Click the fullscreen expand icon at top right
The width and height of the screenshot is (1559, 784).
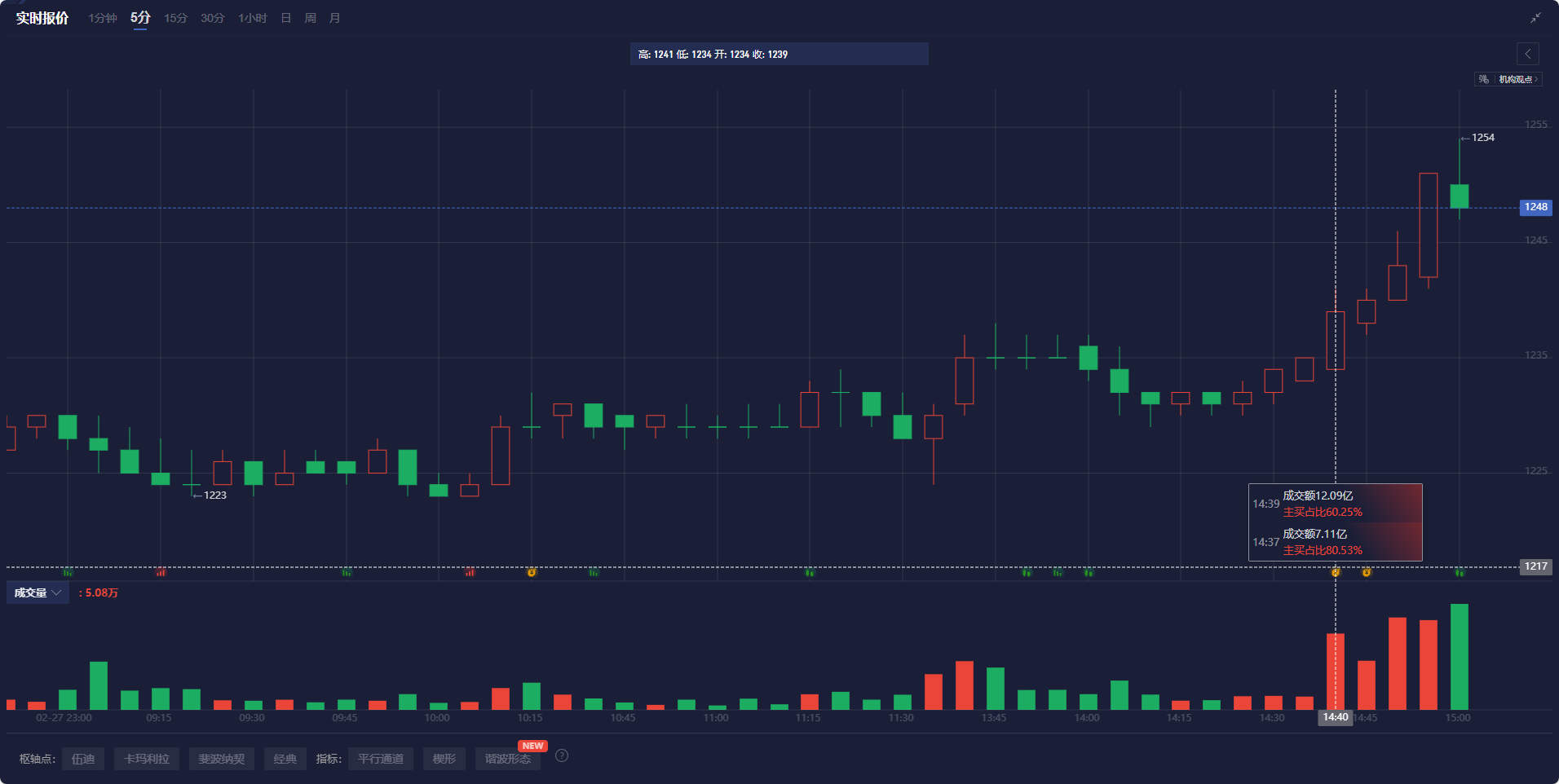tap(1536, 17)
